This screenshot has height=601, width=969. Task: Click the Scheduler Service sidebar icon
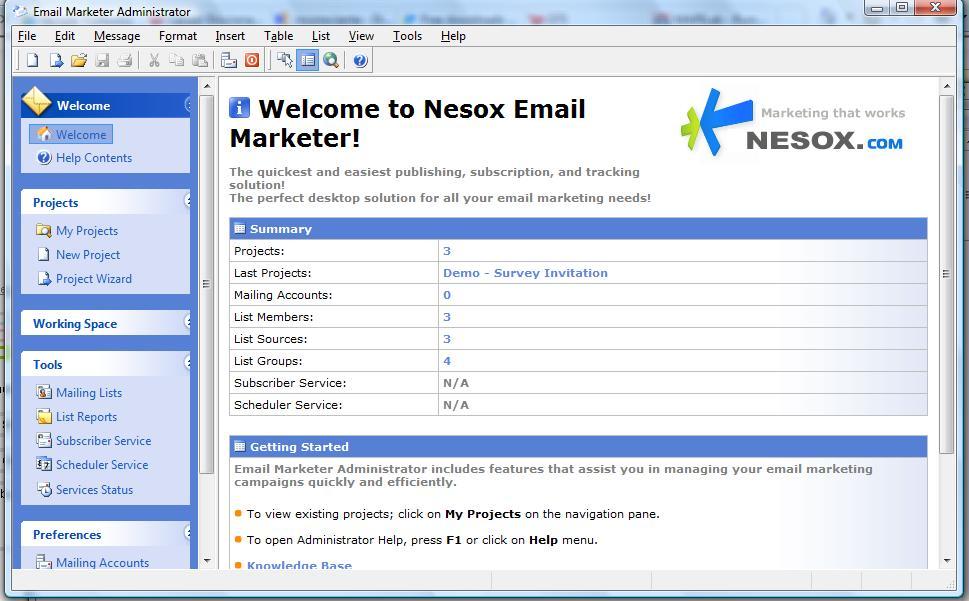point(44,464)
